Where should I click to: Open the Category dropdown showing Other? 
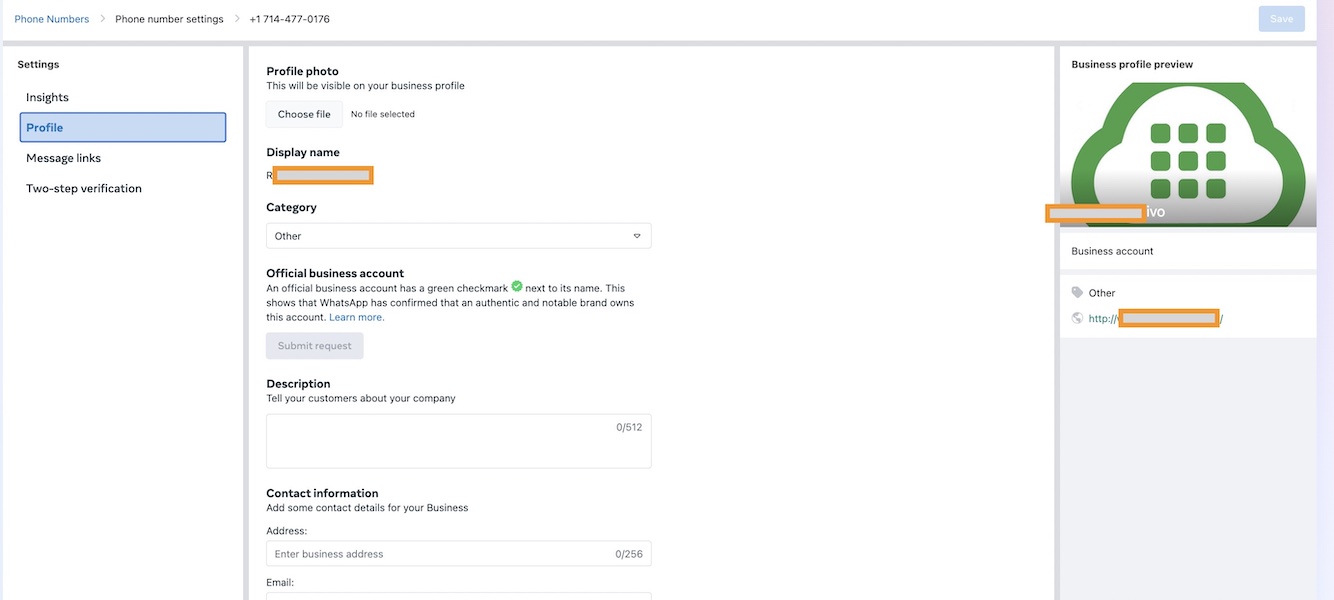(x=458, y=236)
